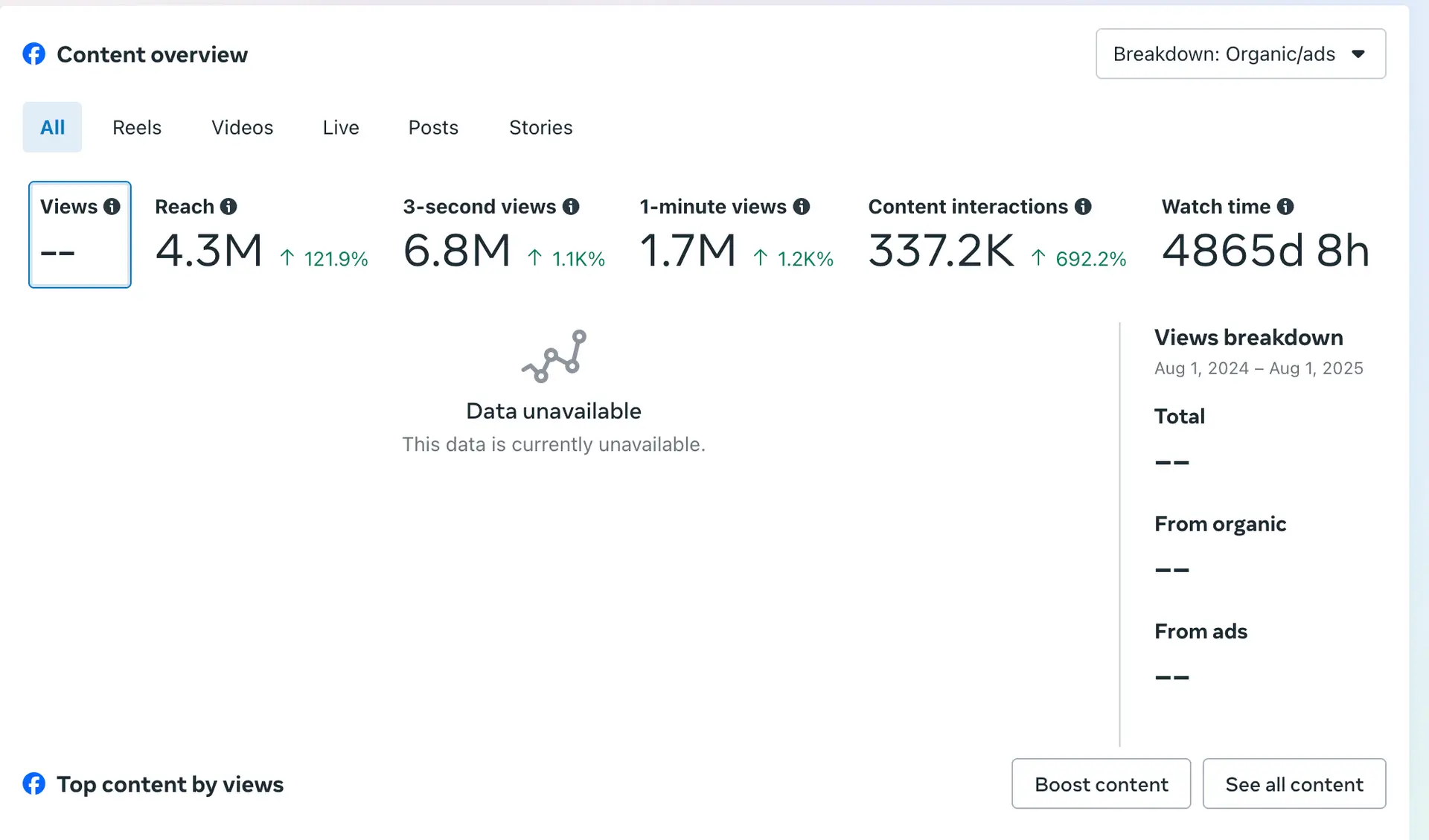Select the All tab

coord(52,127)
